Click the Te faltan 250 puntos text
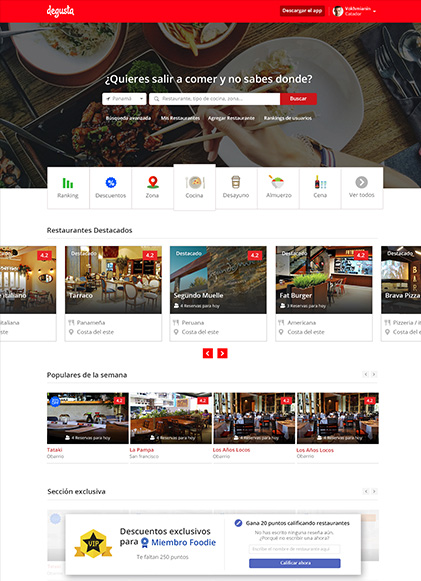The image size is (421, 581). pos(162,557)
